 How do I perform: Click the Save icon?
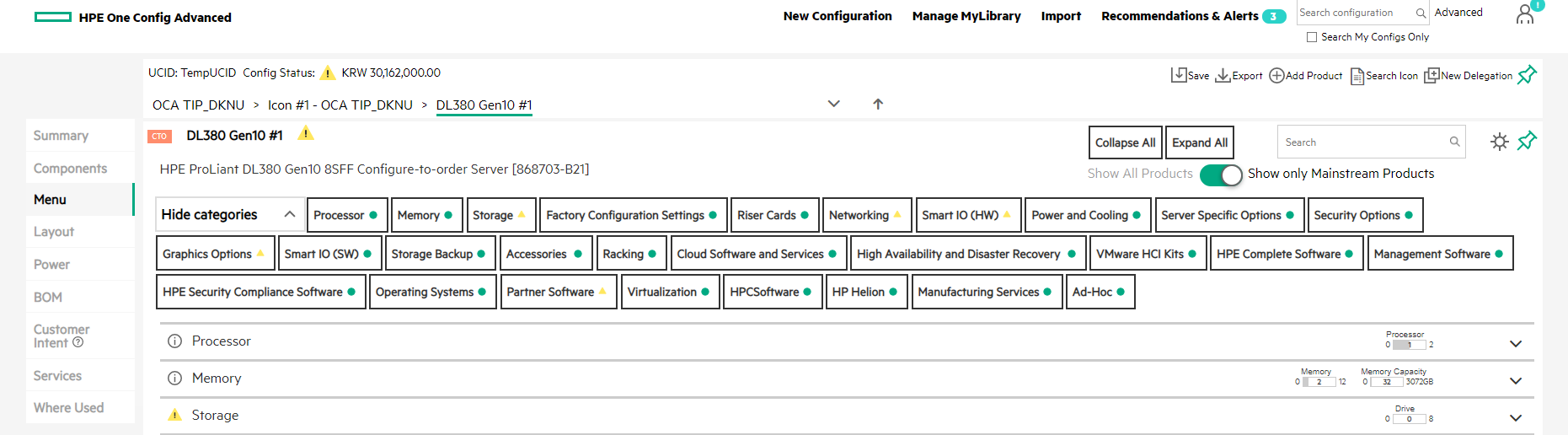pos(1179,75)
